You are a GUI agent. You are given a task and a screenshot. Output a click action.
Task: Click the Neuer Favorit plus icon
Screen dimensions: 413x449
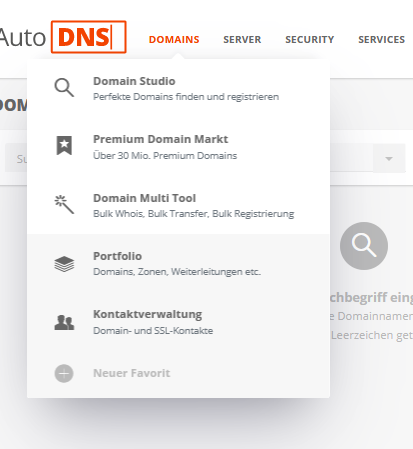pyautogui.click(x=64, y=373)
